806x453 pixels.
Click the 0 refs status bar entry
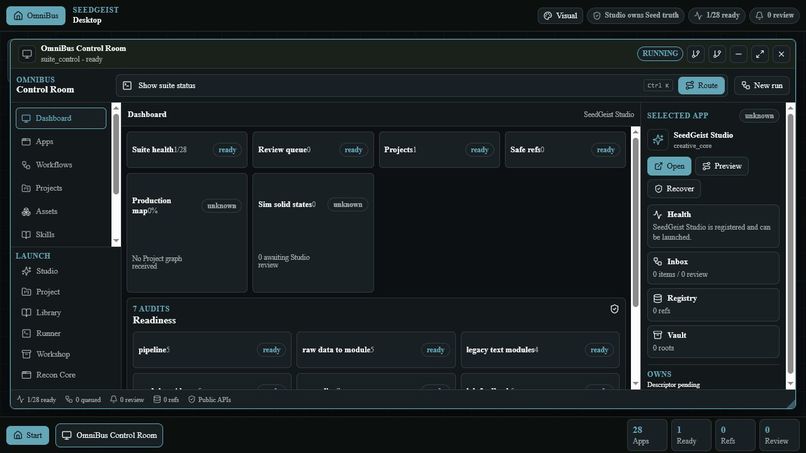166,400
